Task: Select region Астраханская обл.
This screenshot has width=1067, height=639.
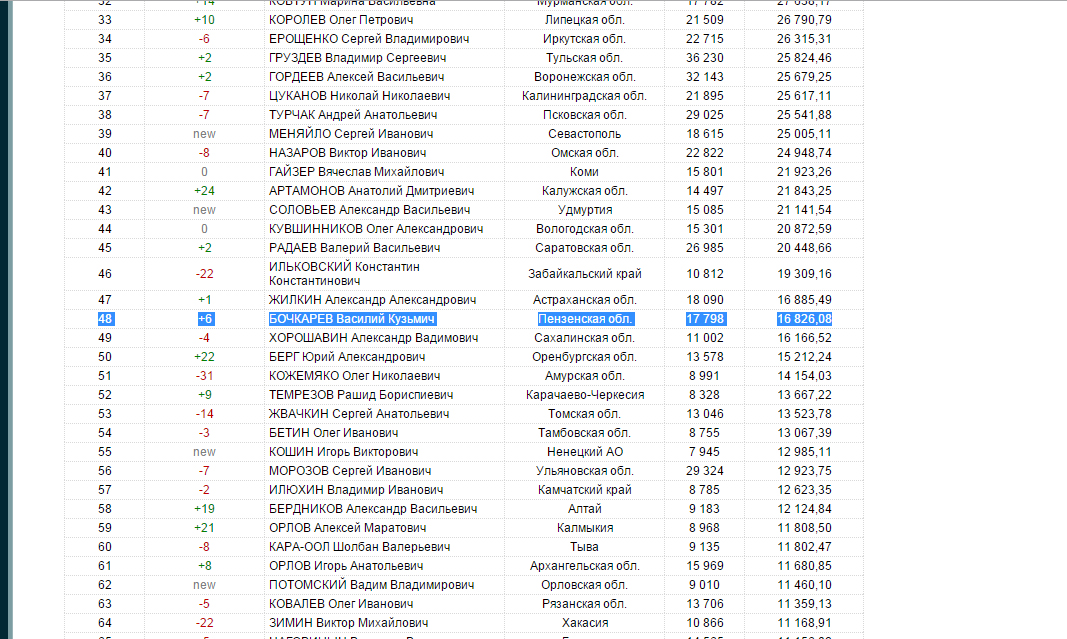Action: click(x=585, y=300)
